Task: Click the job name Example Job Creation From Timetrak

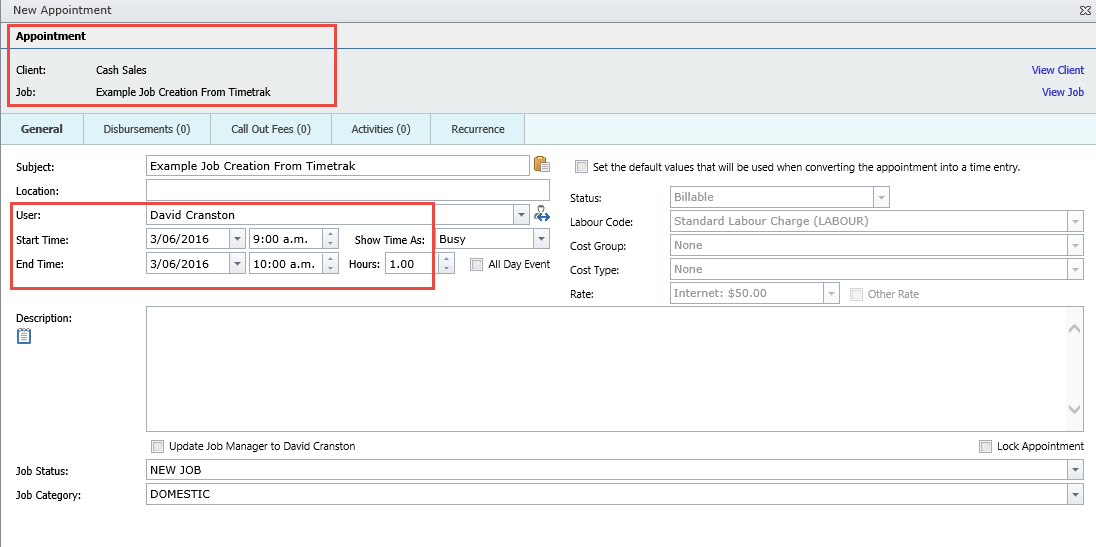Action: tap(183, 92)
